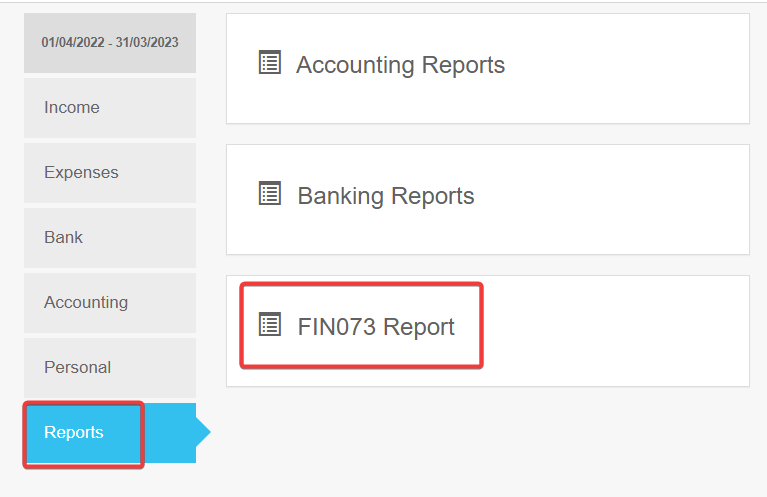Viewport: 767px width, 497px height.
Task: Click empty space right of FIN073 Report
Action: [620, 330]
